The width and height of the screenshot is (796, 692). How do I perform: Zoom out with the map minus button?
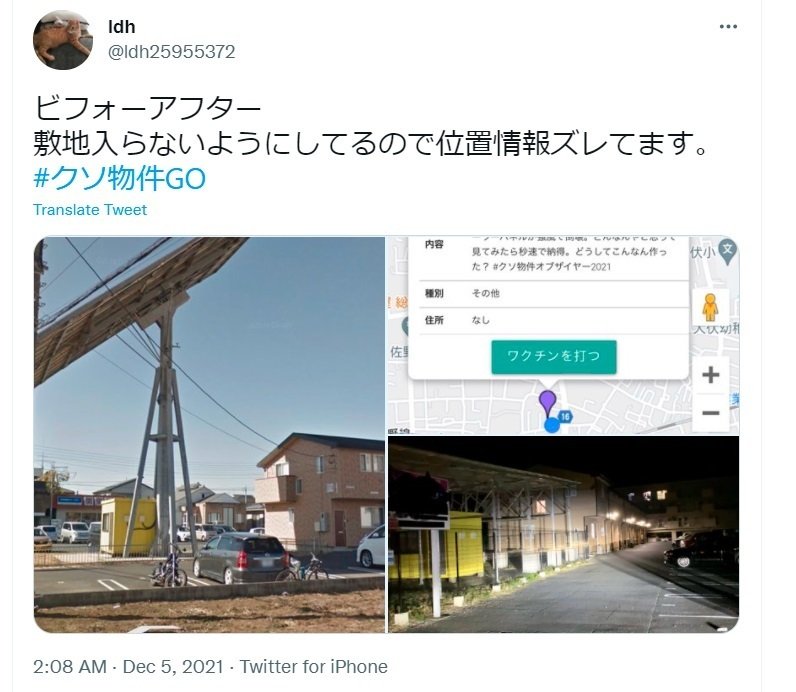(x=711, y=413)
